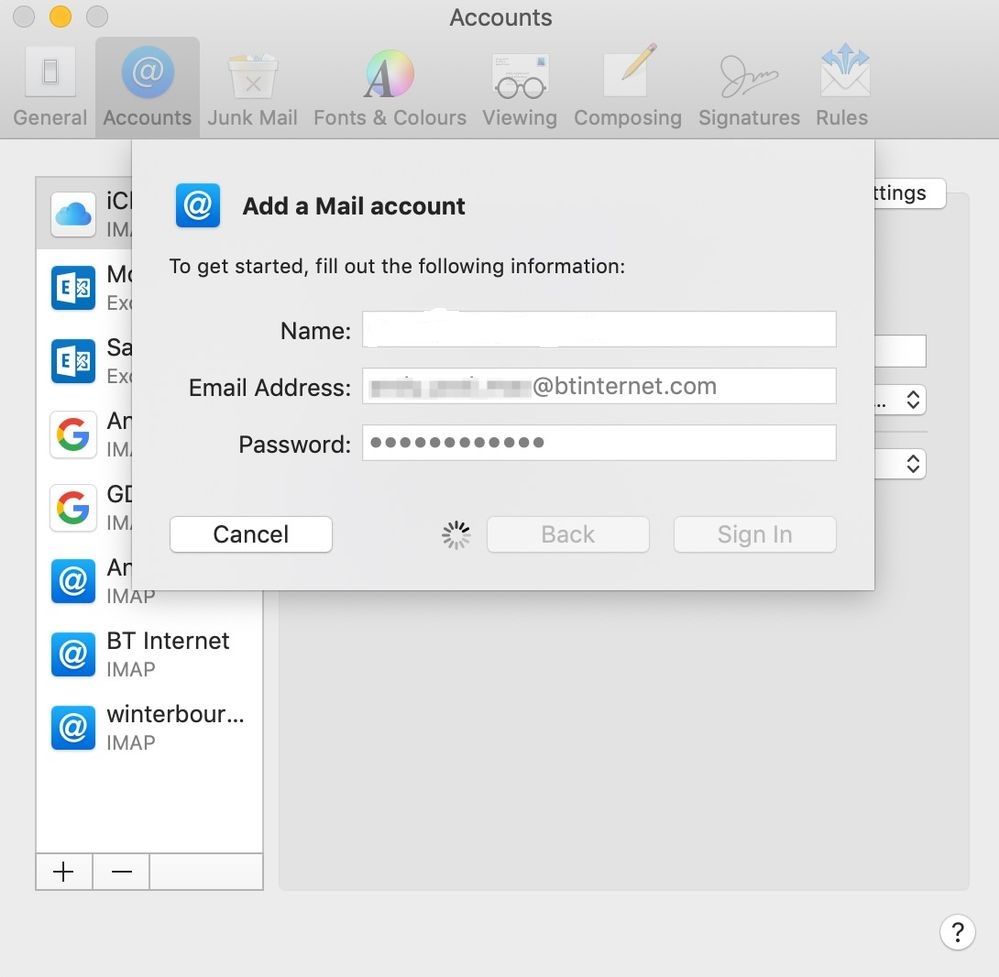Open the General preferences tab
The width and height of the screenshot is (999, 977).
pyautogui.click(x=50, y=88)
